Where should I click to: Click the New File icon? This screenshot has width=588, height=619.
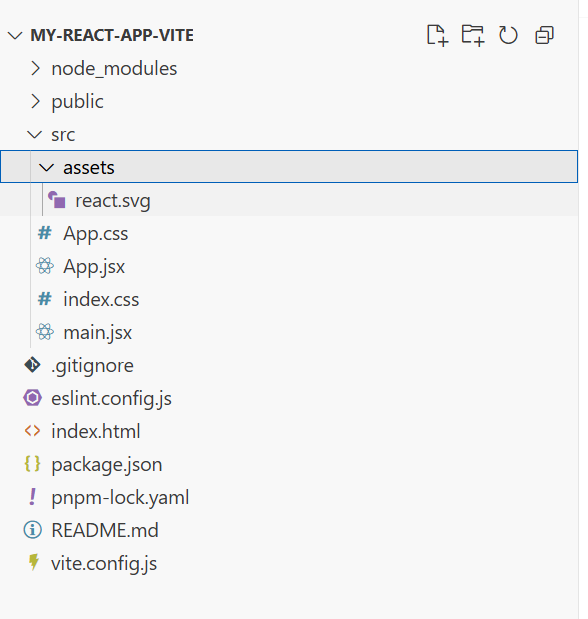click(438, 35)
